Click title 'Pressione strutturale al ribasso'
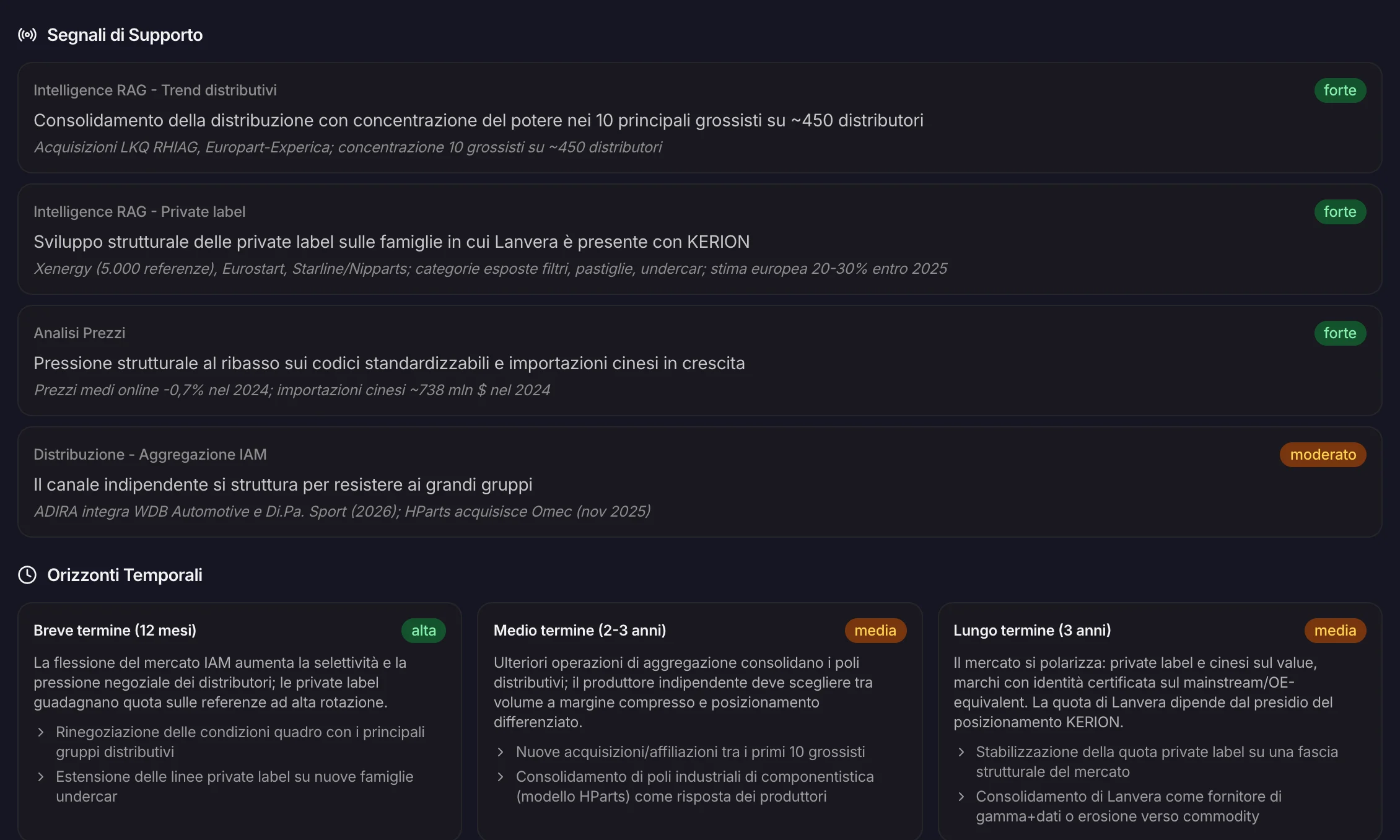Screen dimensions: 1400x840 pos(389,363)
